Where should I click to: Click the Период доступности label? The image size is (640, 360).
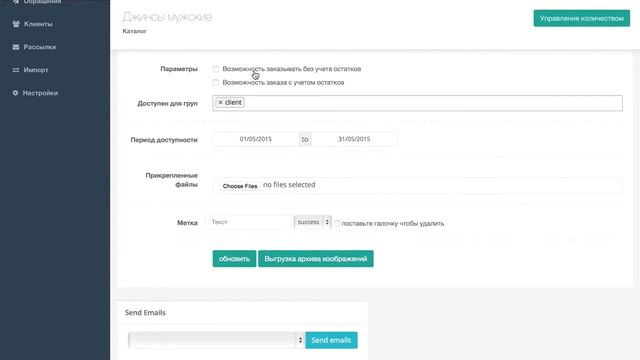pyautogui.click(x=164, y=140)
